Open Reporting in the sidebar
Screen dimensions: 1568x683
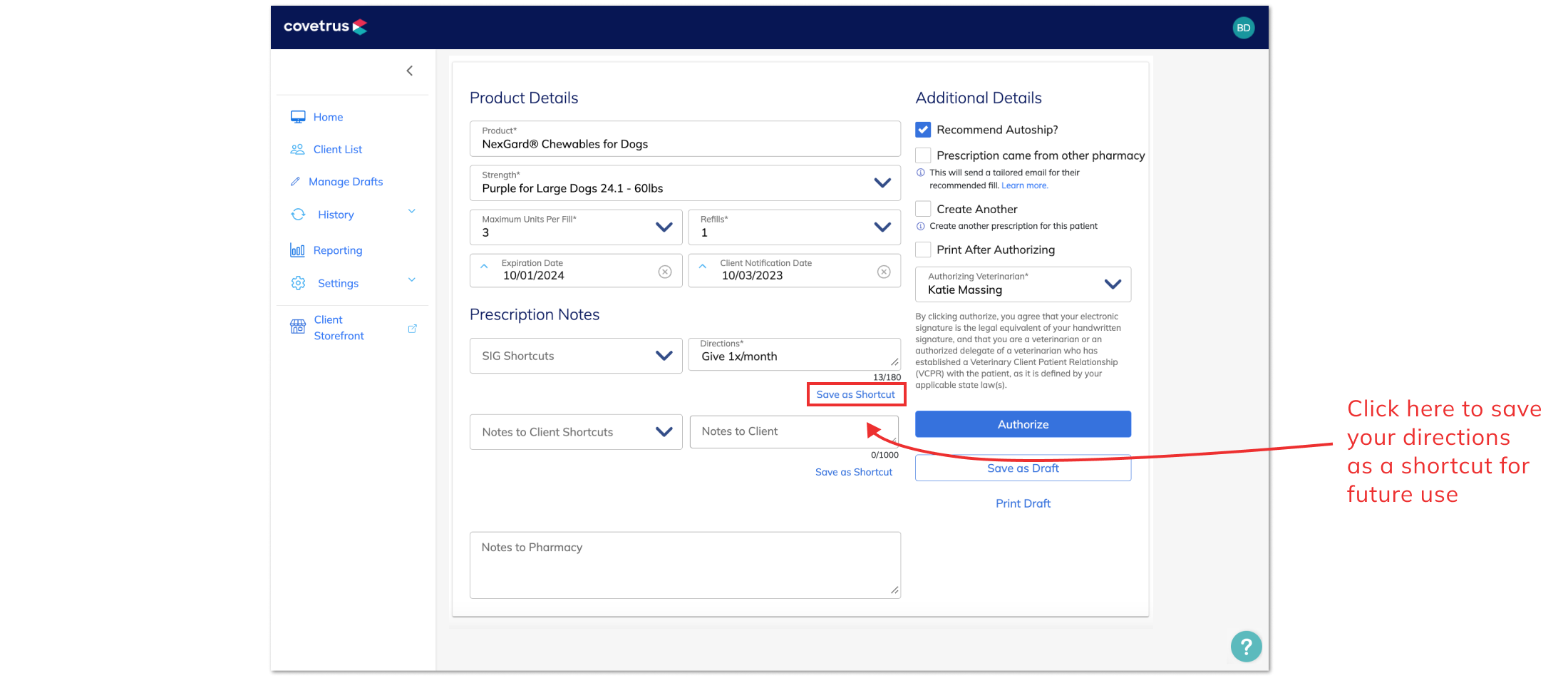point(338,250)
